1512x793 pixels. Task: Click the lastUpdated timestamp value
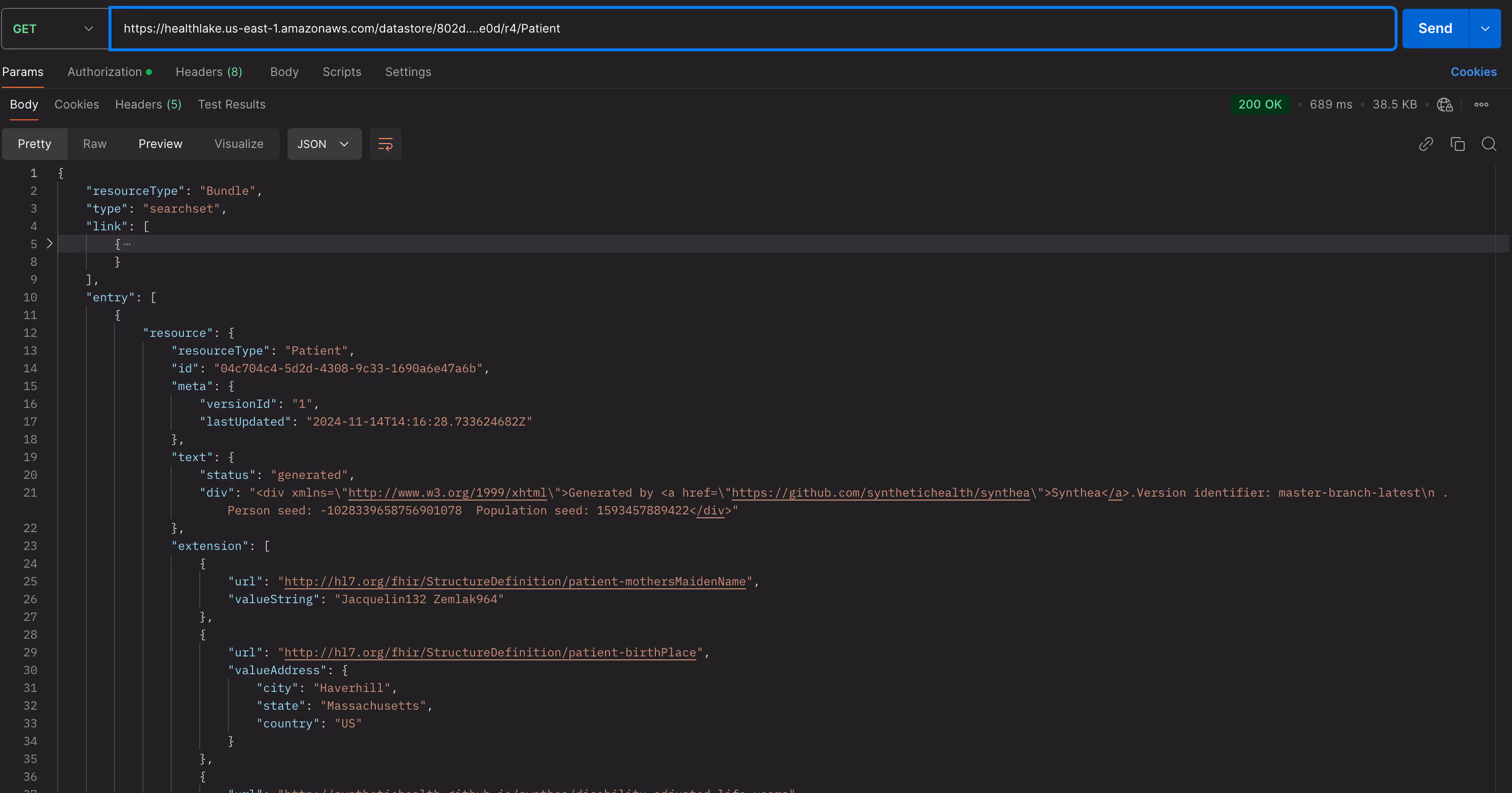click(419, 422)
